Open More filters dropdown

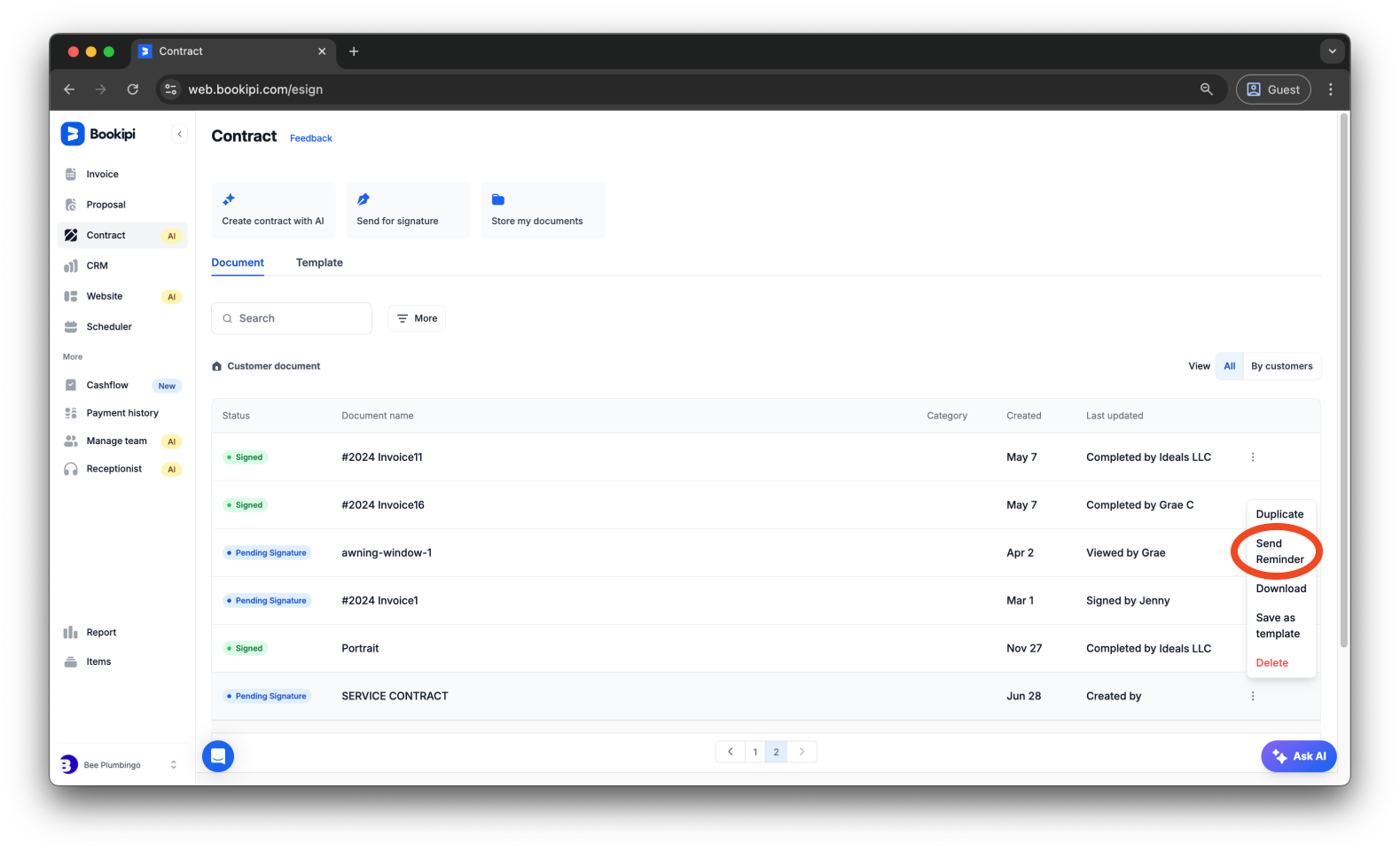coord(417,318)
